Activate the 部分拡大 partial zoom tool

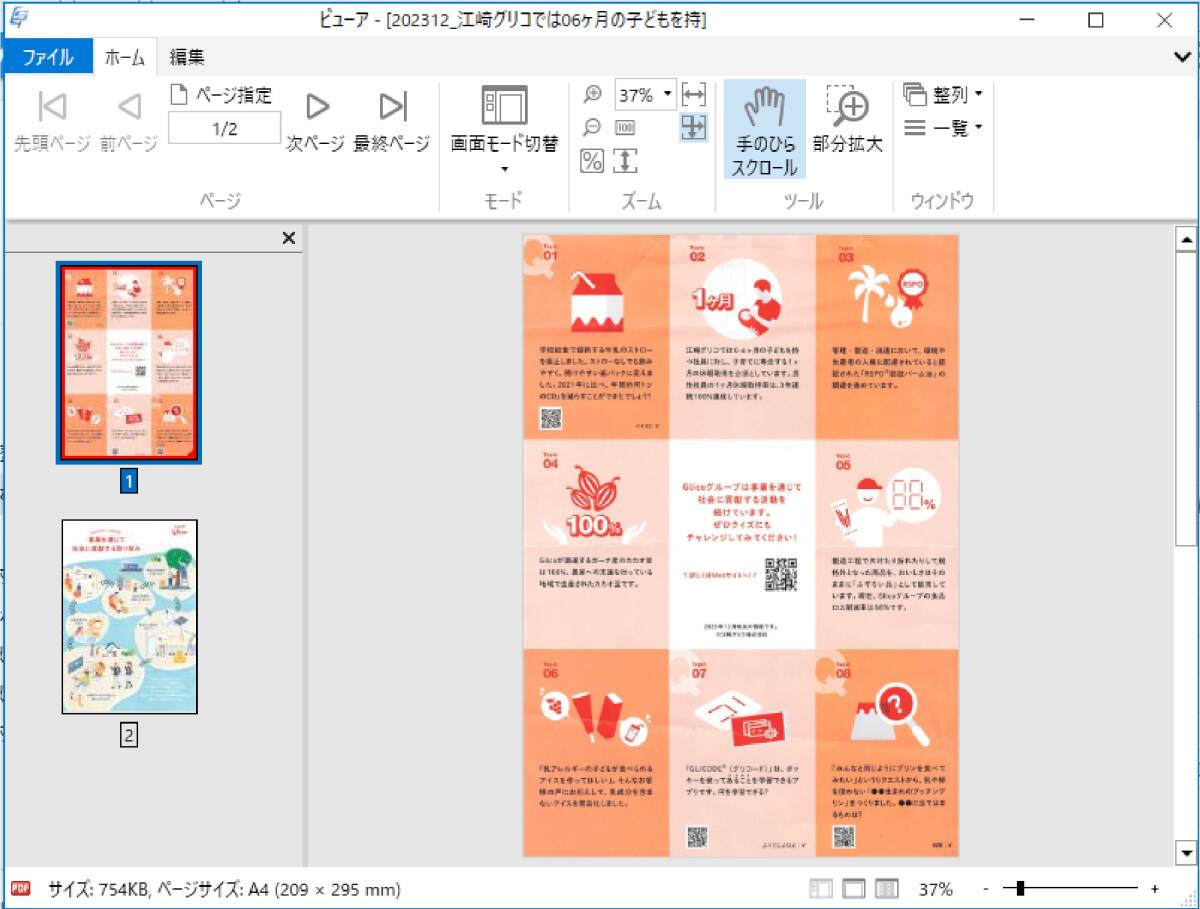click(848, 120)
